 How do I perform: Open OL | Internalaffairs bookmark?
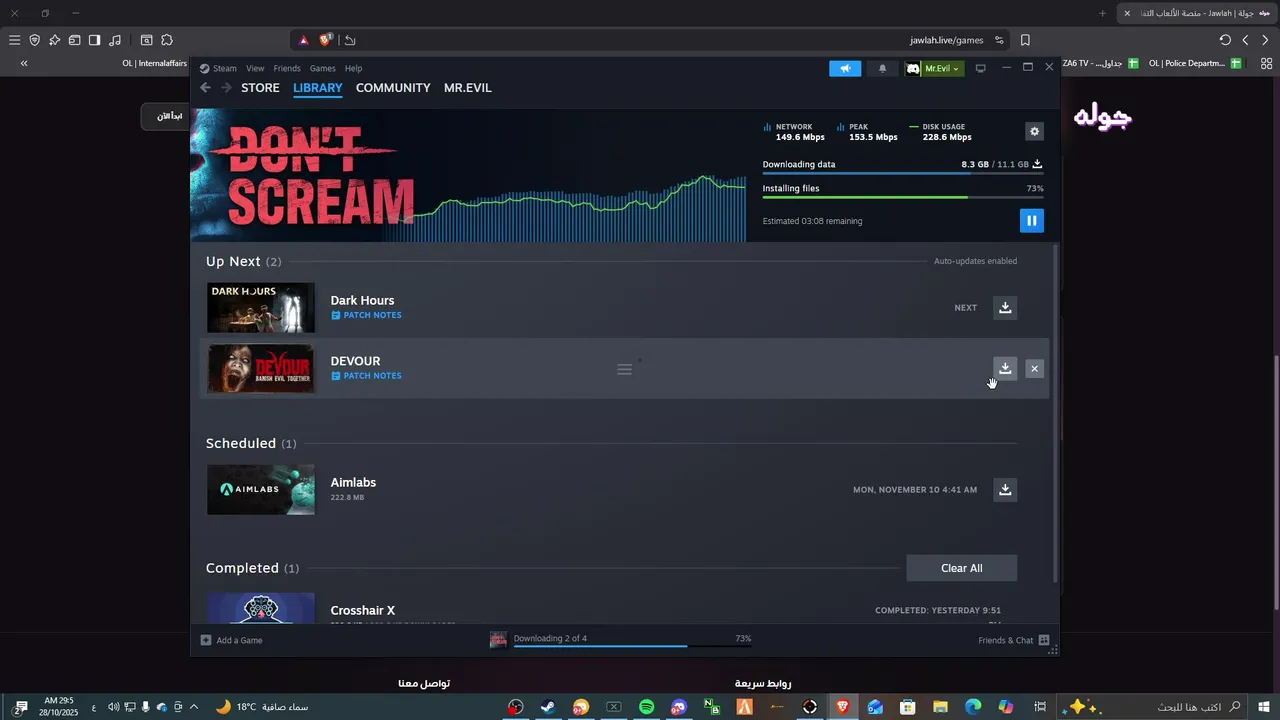click(155, 63)
